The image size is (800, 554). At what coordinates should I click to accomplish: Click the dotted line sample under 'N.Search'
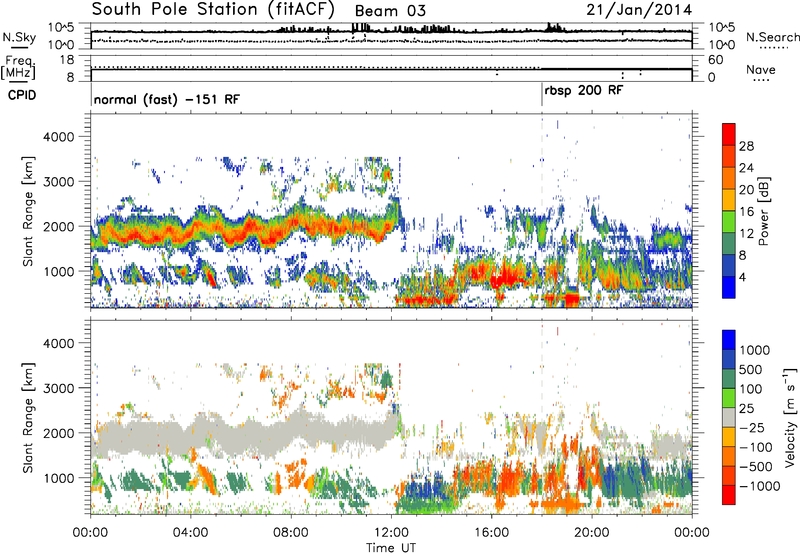774,48
